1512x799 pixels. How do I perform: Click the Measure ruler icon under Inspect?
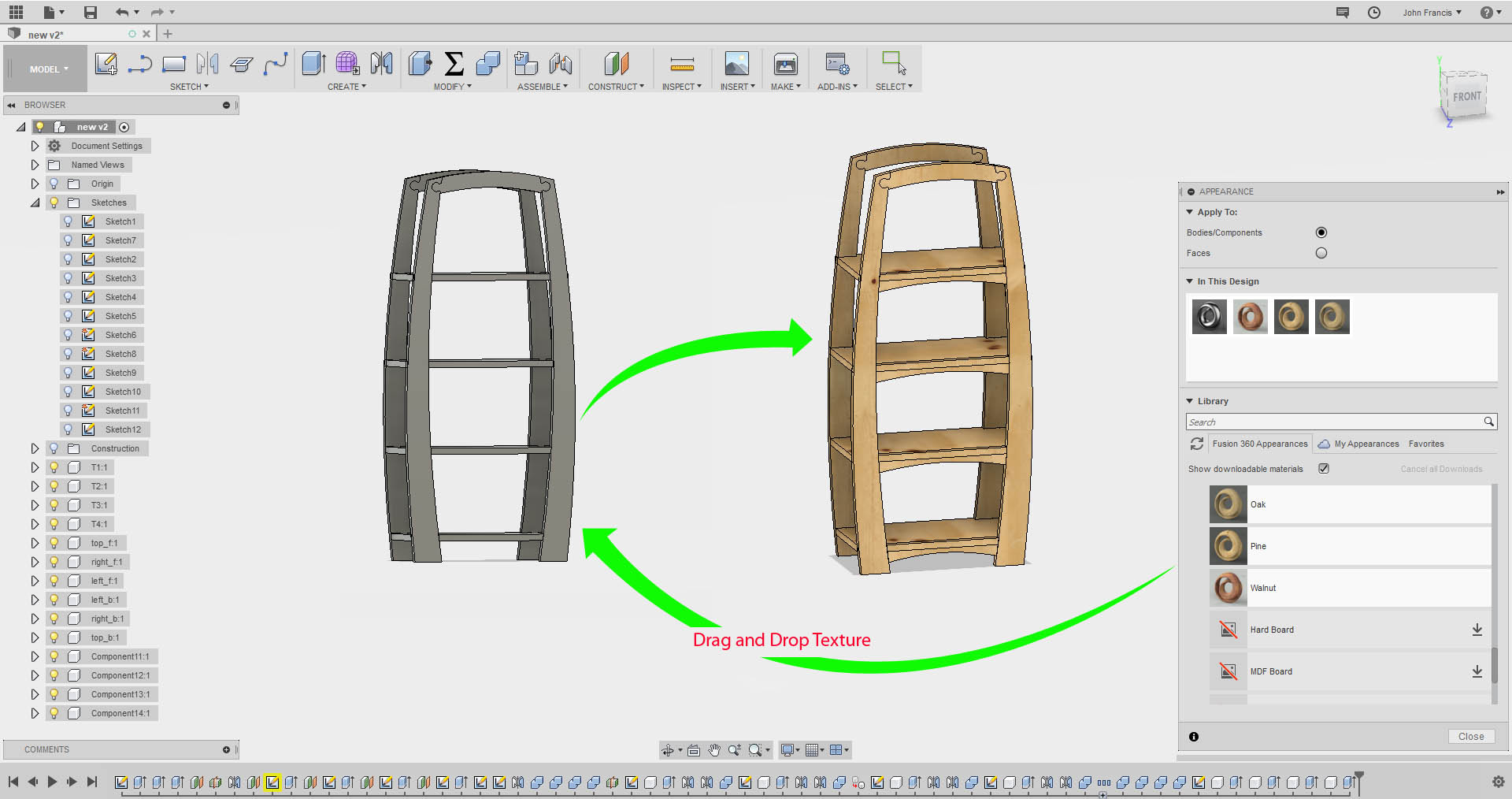click(x=681, y=64)
